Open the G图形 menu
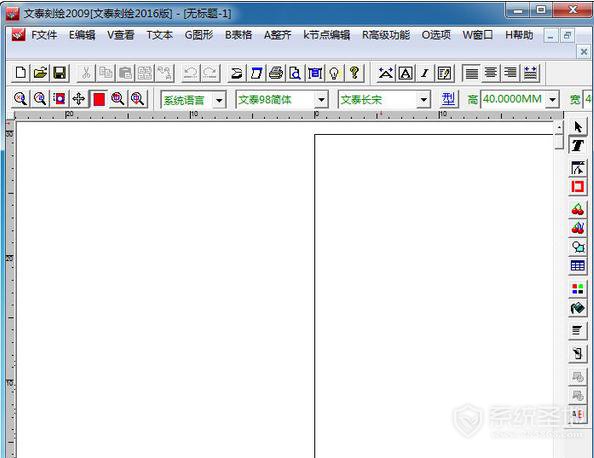 pyautogui.click(x=199, y=35)
